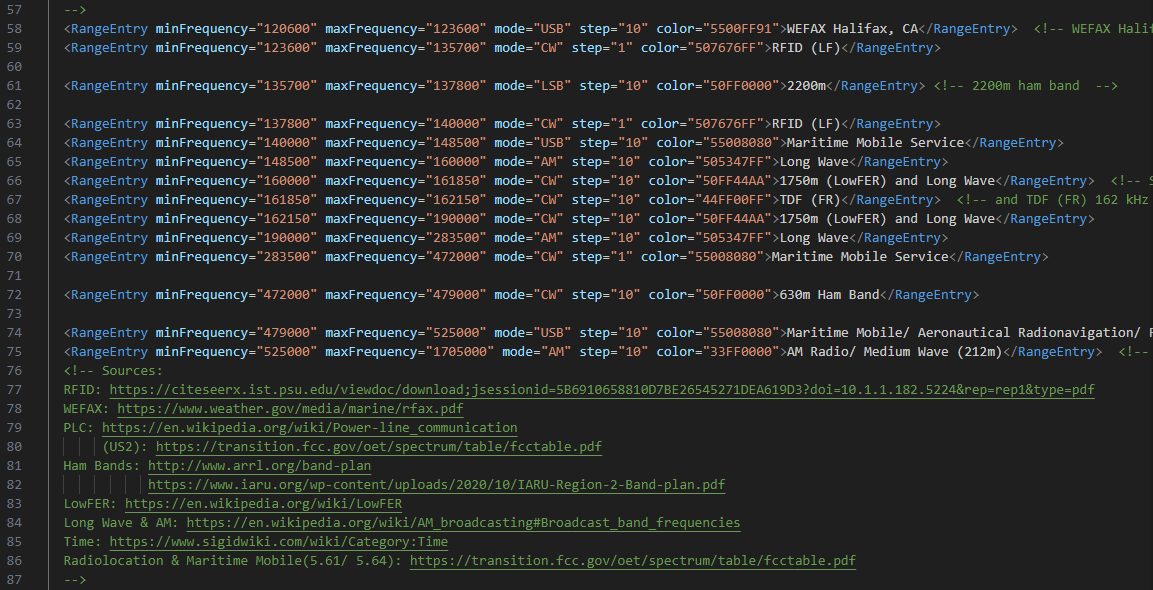The height and width of the screenshot is (590, 1153).
Task: Open the Wikipedia LowFER link
Action: pos(263,504)
